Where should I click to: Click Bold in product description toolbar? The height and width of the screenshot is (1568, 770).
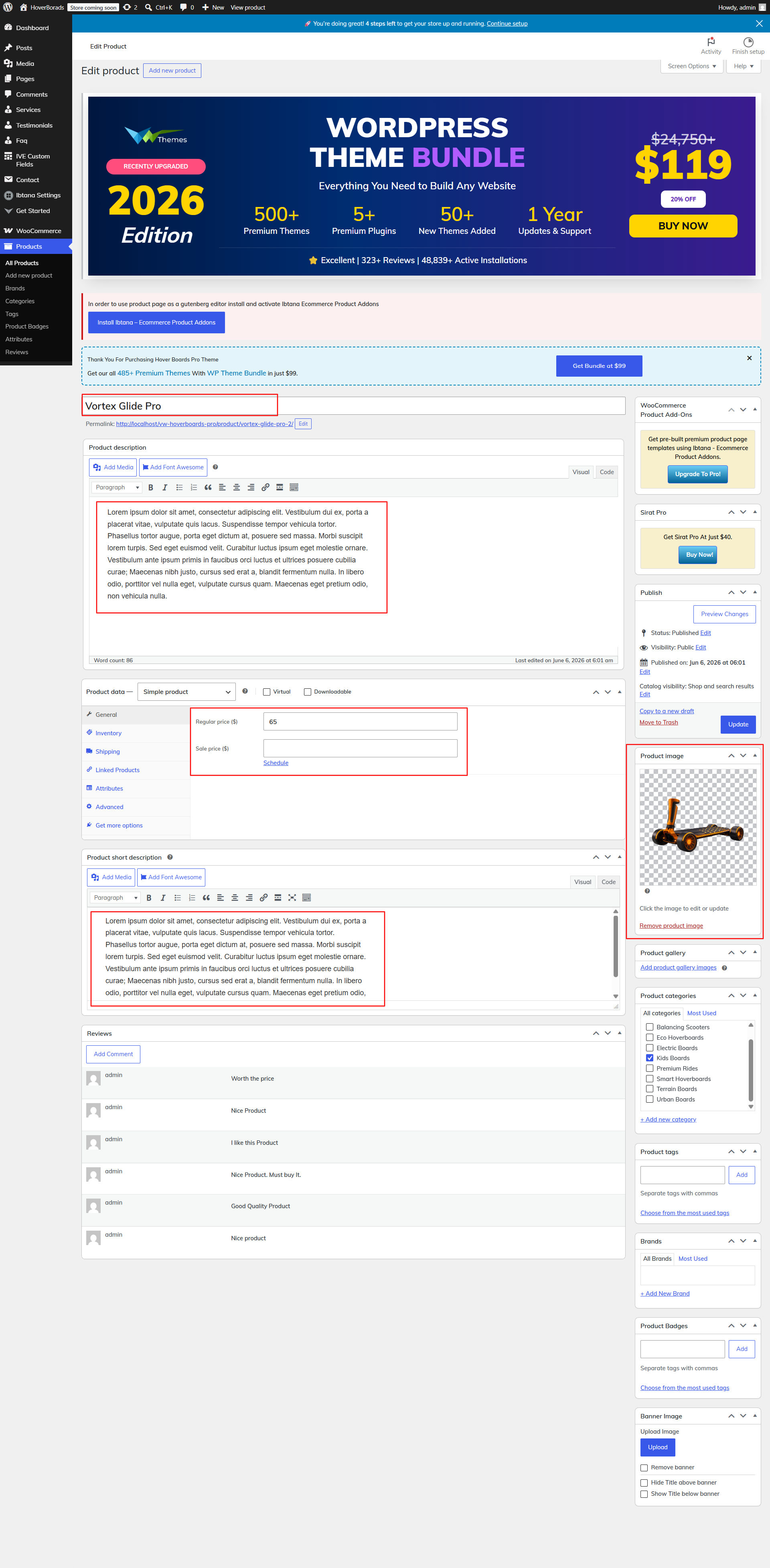(x=150, y=487)
